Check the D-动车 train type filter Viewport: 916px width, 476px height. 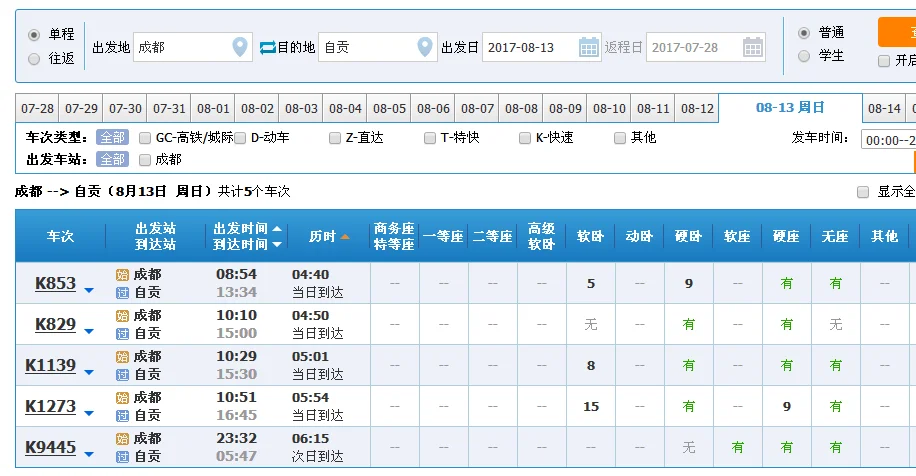coord(240,138)
